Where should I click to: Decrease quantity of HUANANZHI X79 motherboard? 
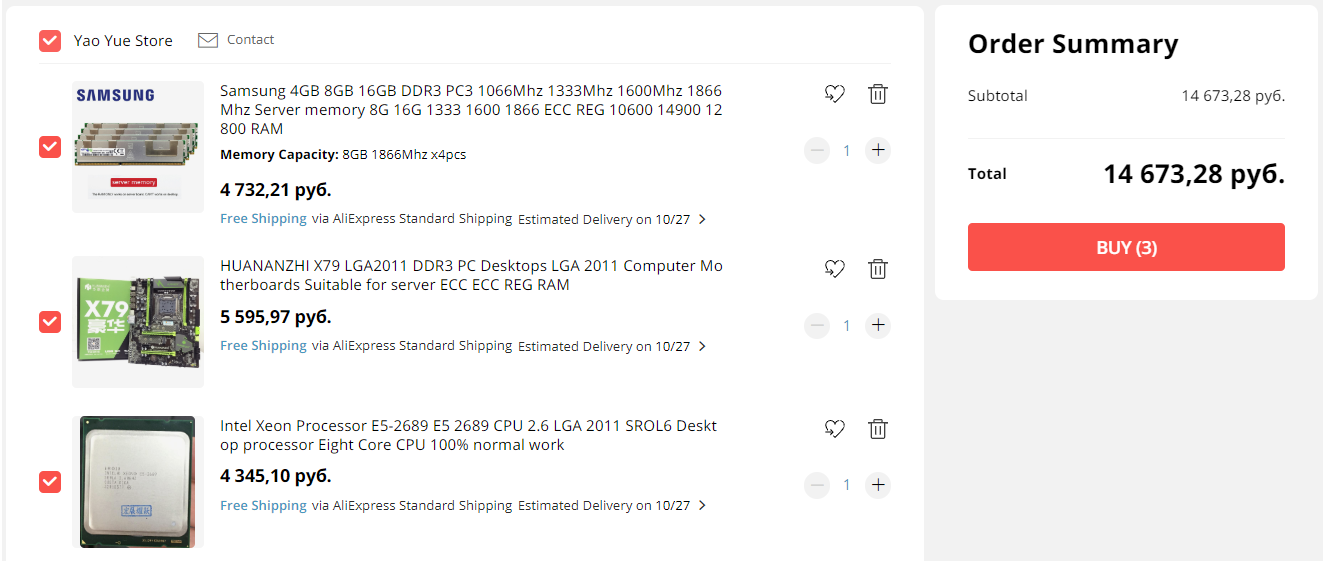click(817, 325)
